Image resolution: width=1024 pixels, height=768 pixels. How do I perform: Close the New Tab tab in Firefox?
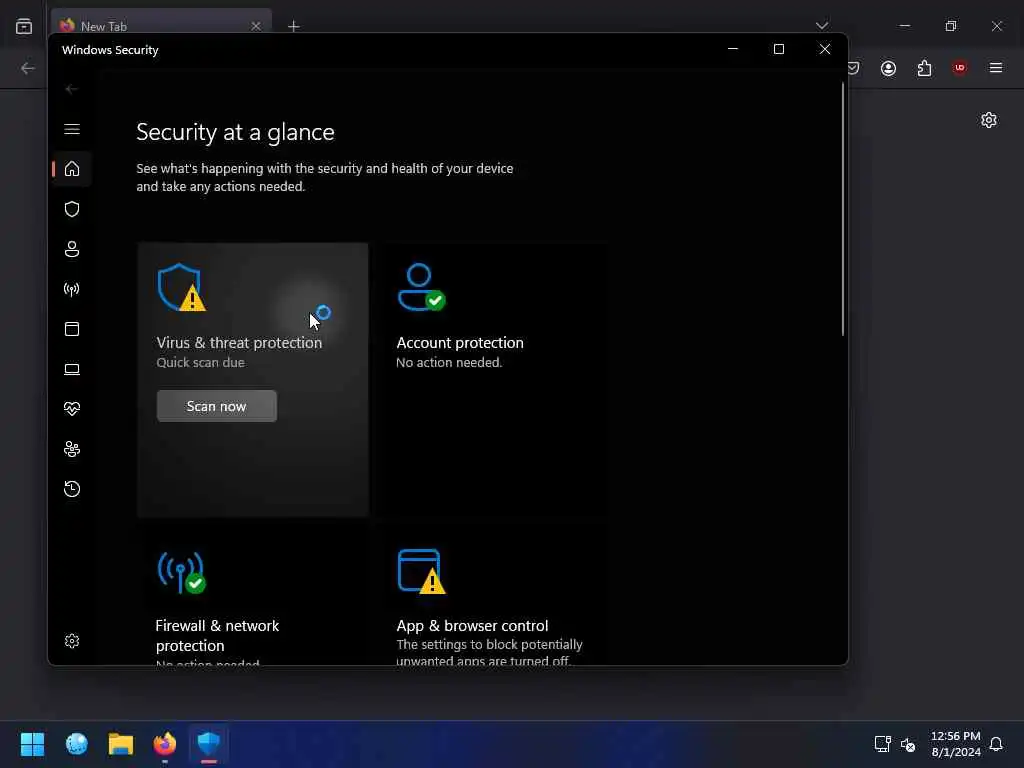[x=256, y=26]
